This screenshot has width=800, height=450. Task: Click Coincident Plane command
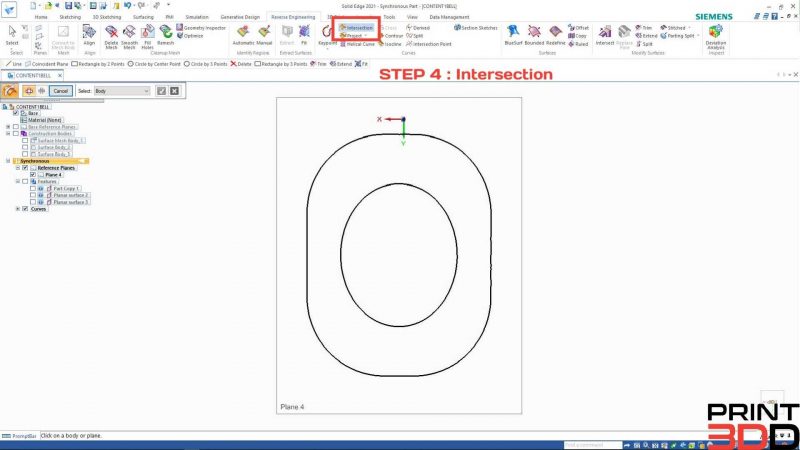pyautogui.click(x=46, y=64)
